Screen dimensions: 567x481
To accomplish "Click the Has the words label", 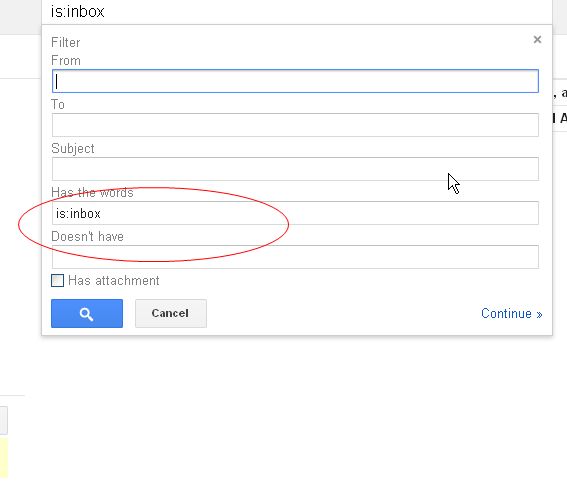I will coord(92,192).
